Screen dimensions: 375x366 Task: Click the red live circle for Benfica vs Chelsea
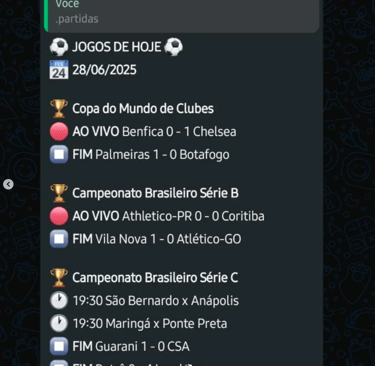(59, 132)
